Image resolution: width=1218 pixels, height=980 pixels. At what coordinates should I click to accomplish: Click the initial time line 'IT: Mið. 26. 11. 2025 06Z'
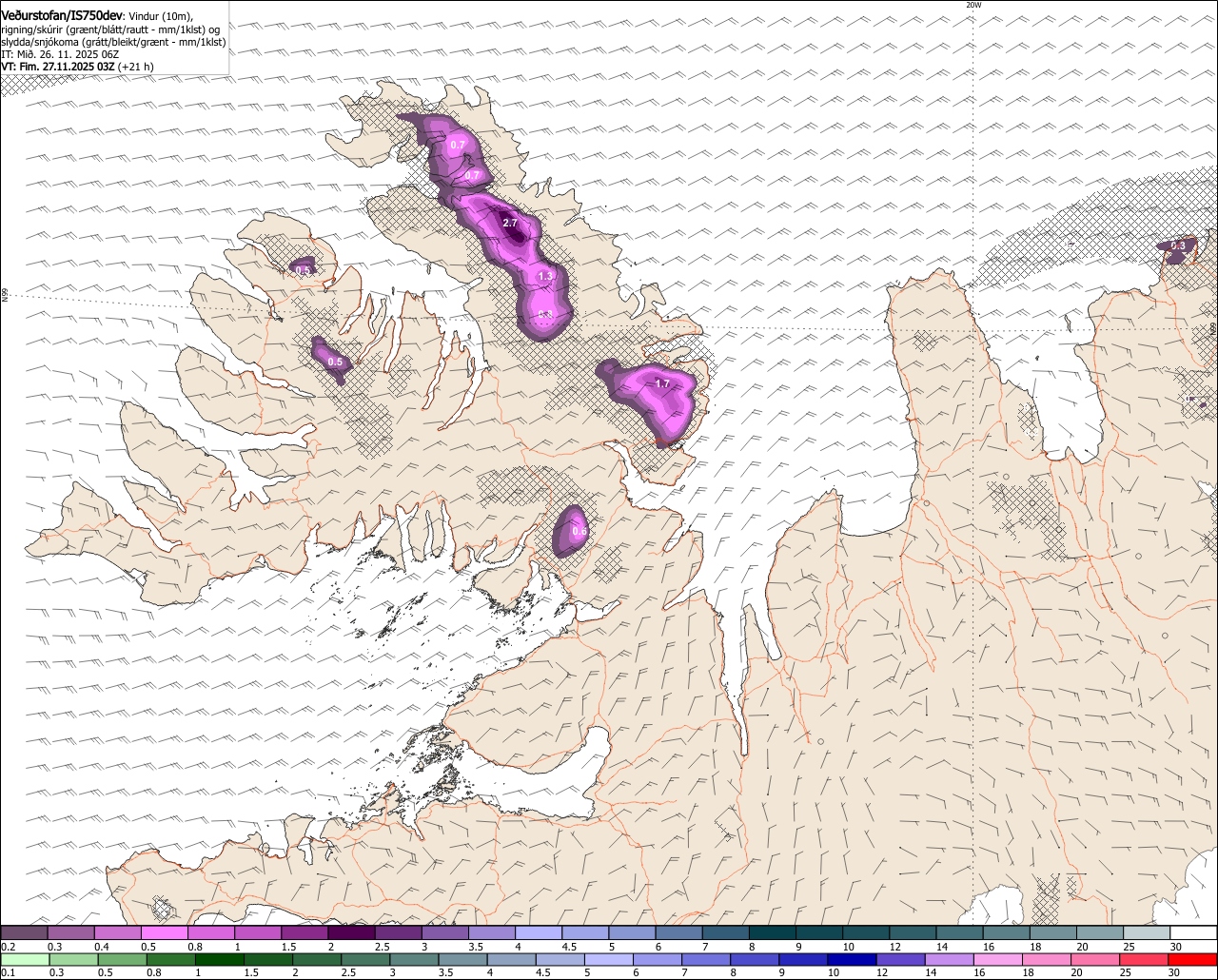[60, 54]
